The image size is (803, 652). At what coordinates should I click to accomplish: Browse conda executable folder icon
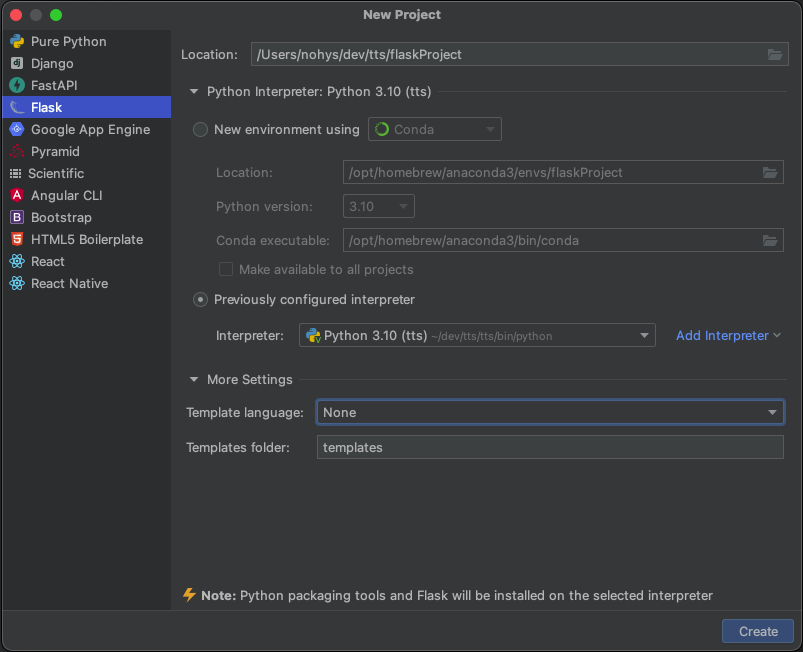[x=770, y=240]
